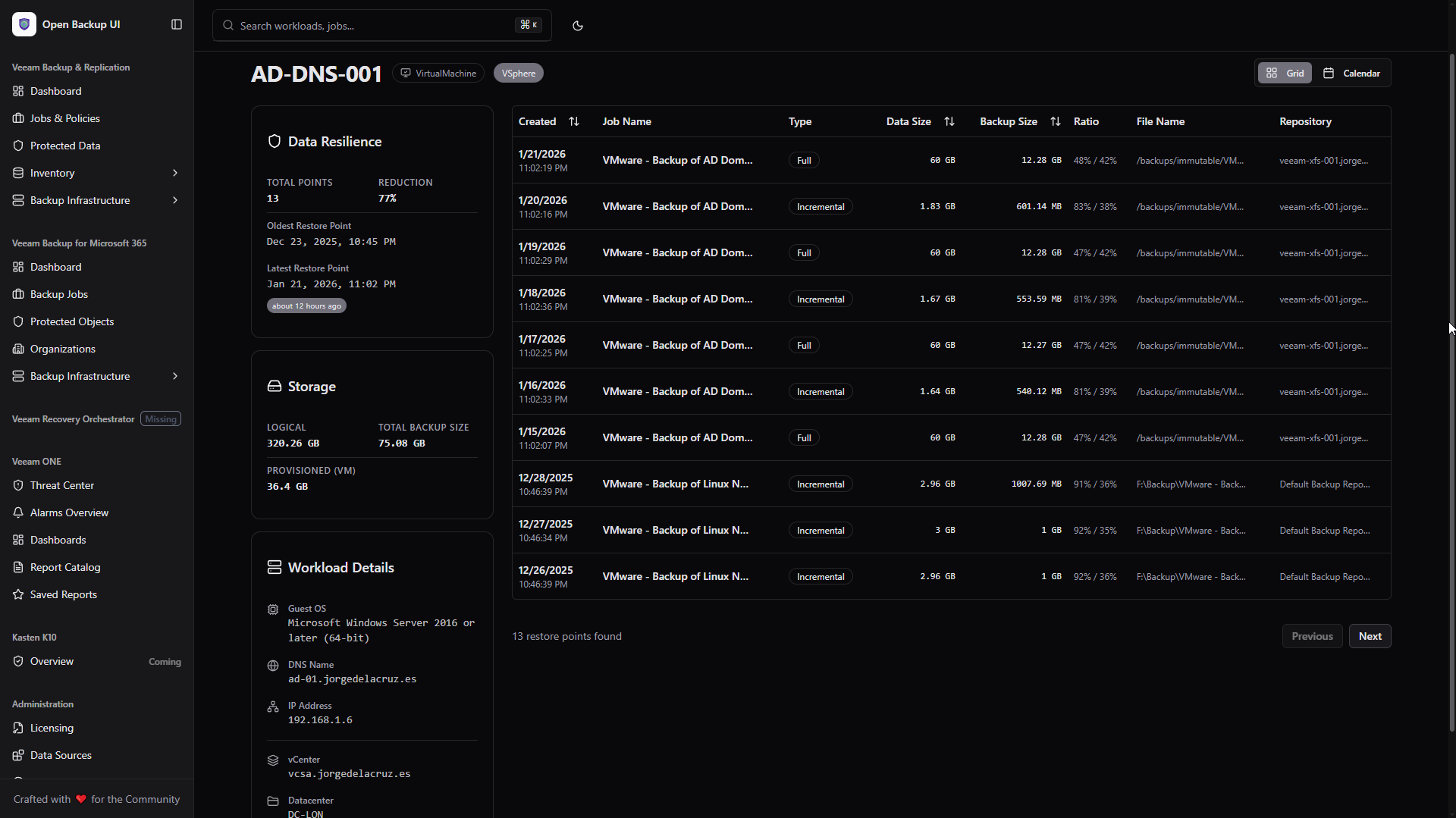Image resolution: width=1456 pixels, height=818 pixels.
Task: Select Protected Data in the sidebar
Action: 65,146
